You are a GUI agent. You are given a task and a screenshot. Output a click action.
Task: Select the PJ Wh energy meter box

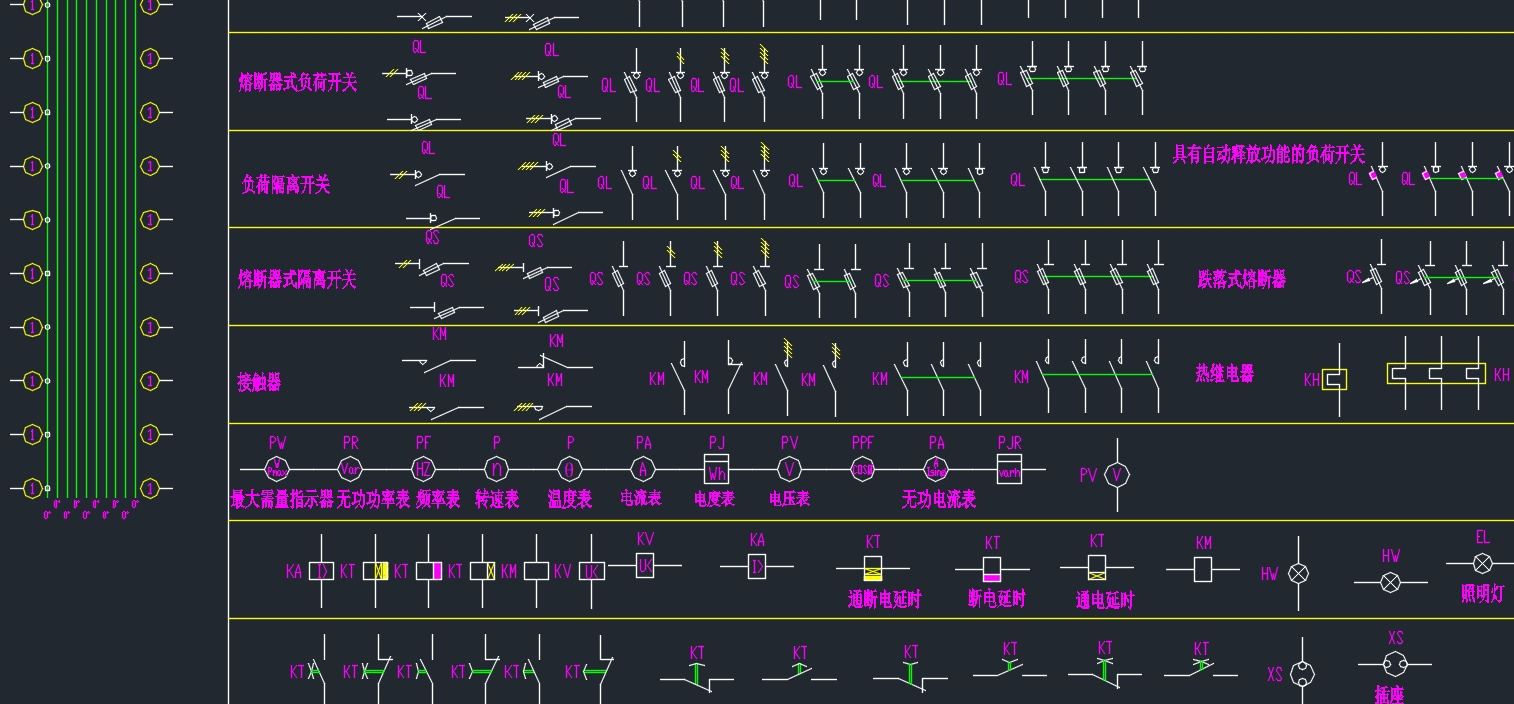pyautogui.click(x=716, y=469)
